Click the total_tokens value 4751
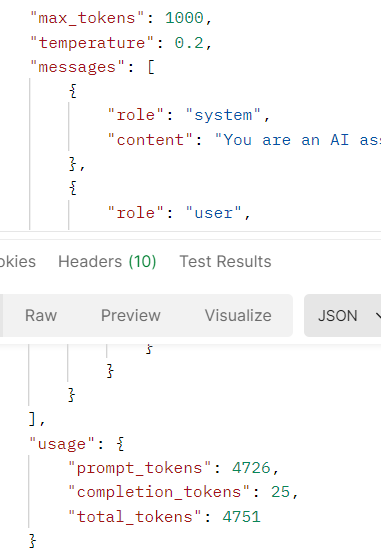Image resolution: width=381 pixels, height=557 pixels. tap(241, 517)
